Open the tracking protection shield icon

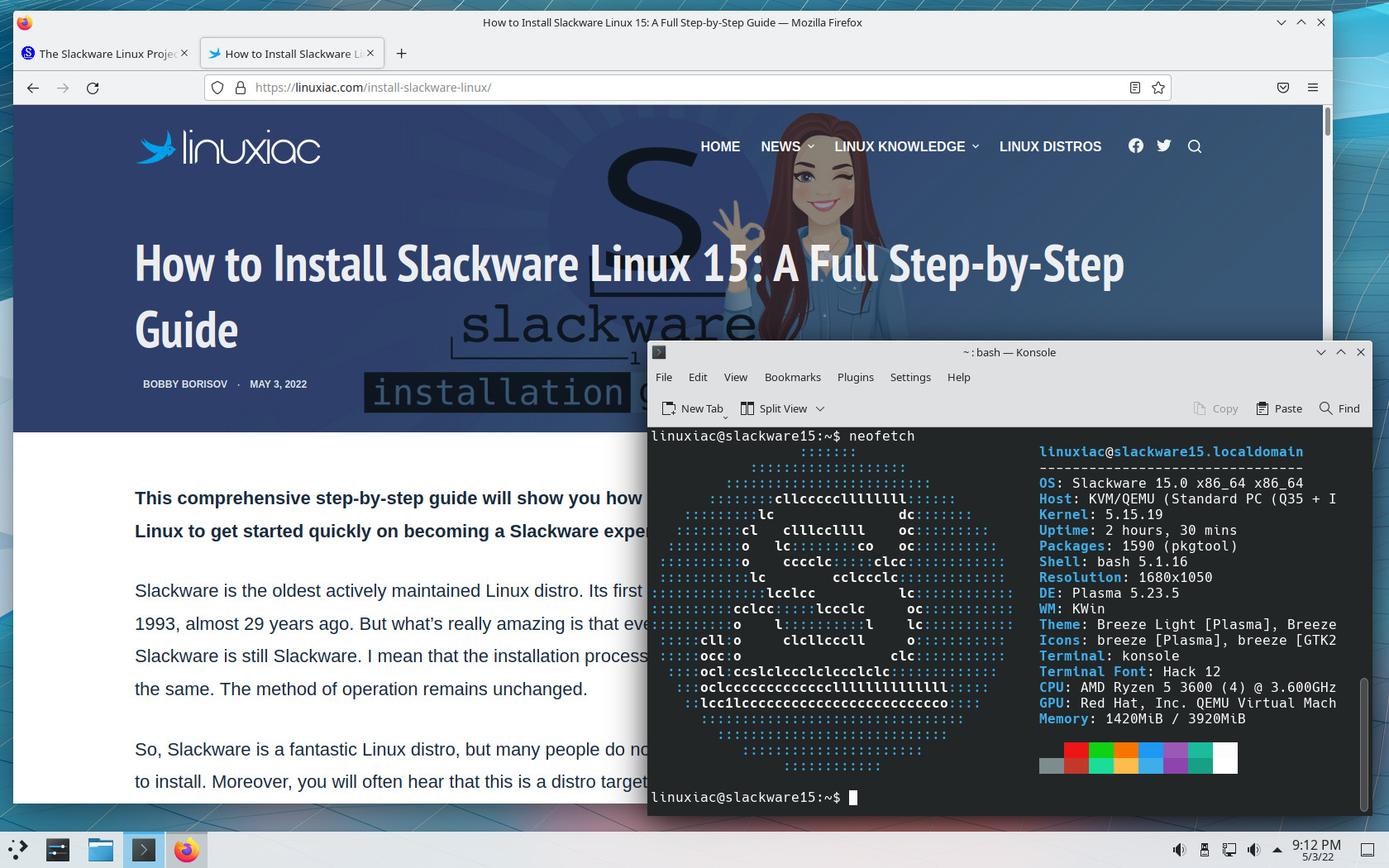[217, 88]
